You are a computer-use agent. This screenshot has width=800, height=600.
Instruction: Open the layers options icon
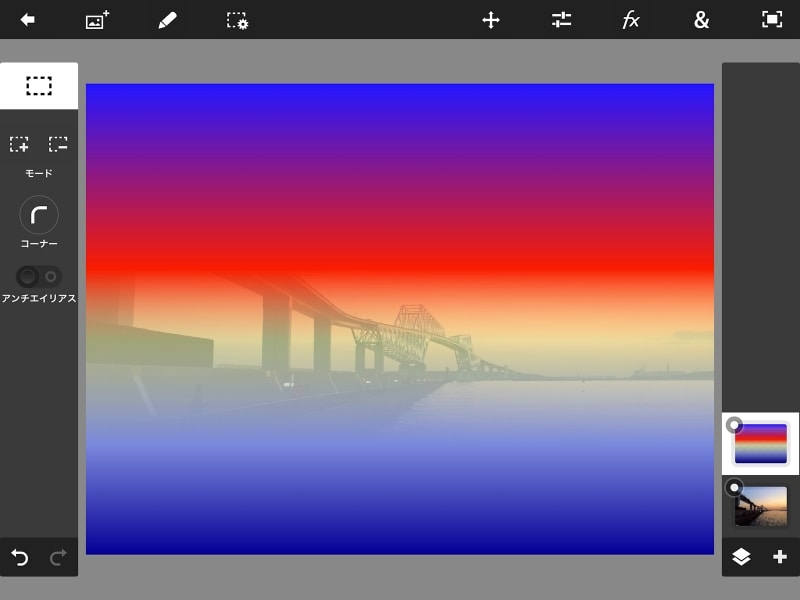pos(741,557)
